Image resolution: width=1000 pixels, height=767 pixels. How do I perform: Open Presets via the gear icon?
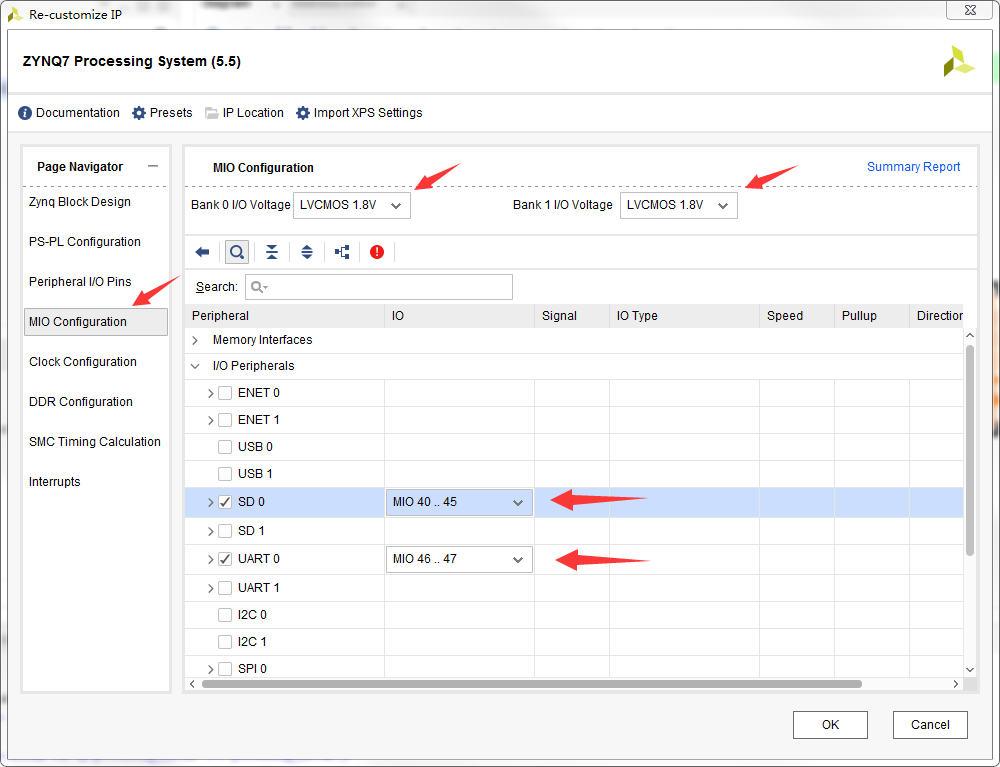pos(138,113)
